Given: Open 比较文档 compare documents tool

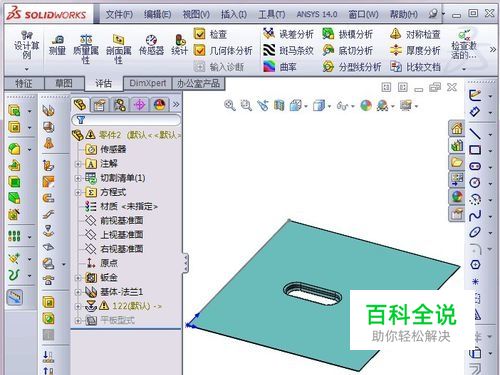Looking at the screenshot, I should tap(415, 67).
